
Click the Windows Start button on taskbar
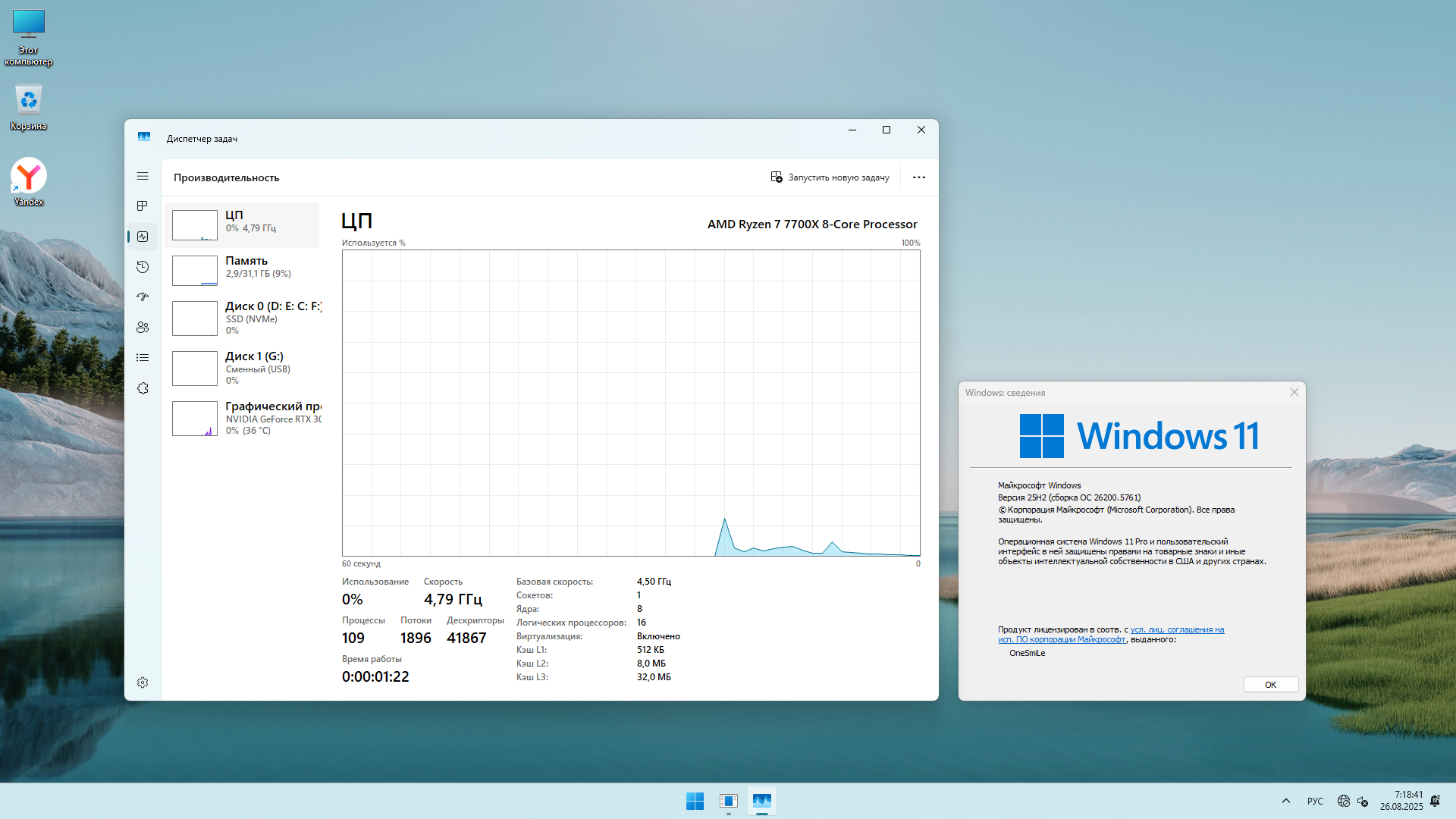point(695,801)
